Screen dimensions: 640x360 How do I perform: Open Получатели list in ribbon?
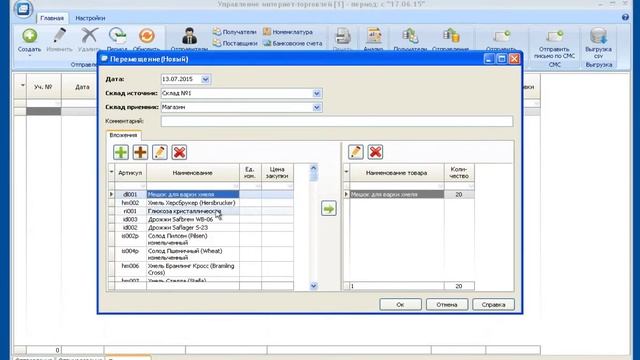tap(235, 32)
